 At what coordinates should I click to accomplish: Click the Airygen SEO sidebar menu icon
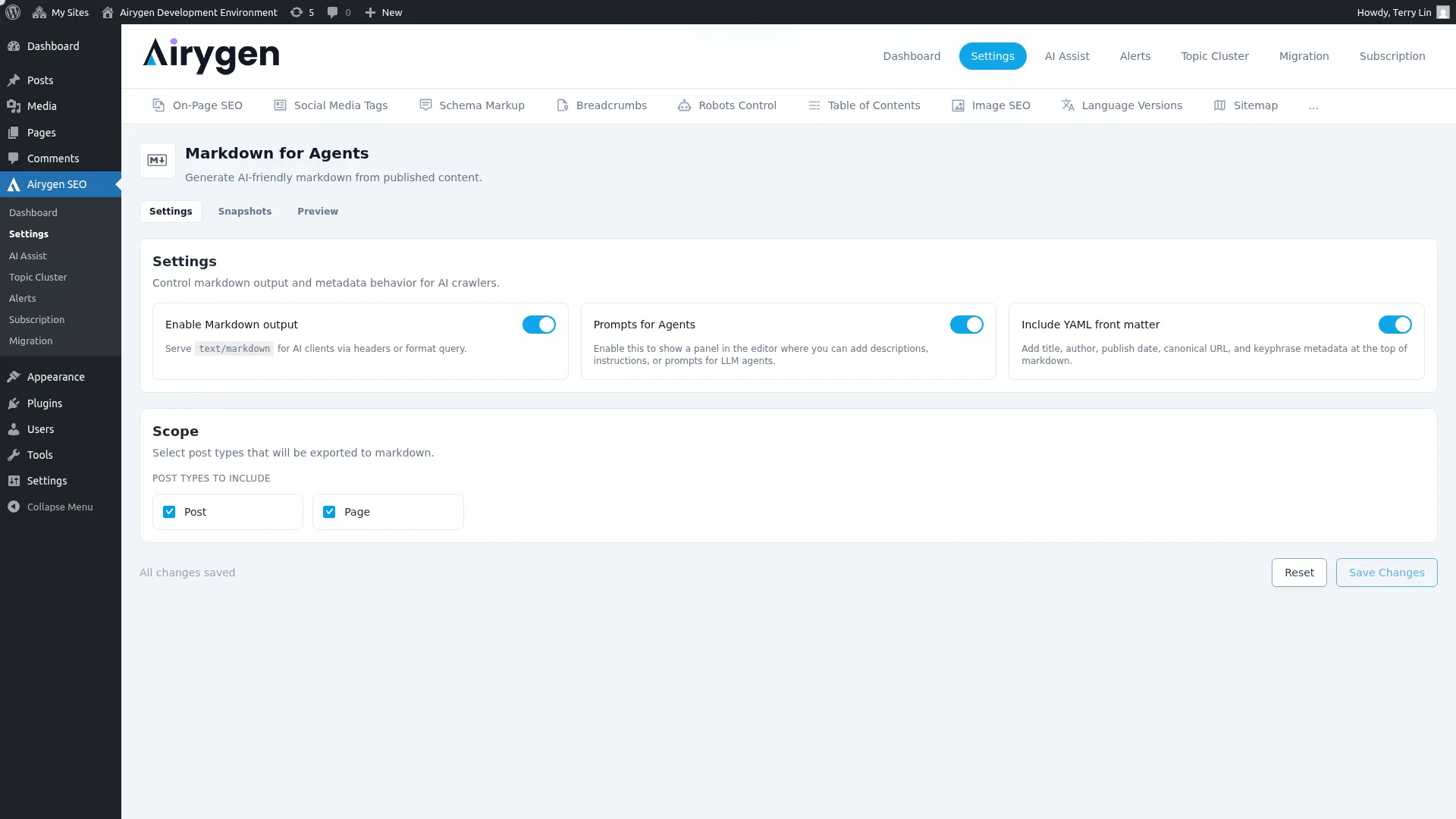click(14, 184)
